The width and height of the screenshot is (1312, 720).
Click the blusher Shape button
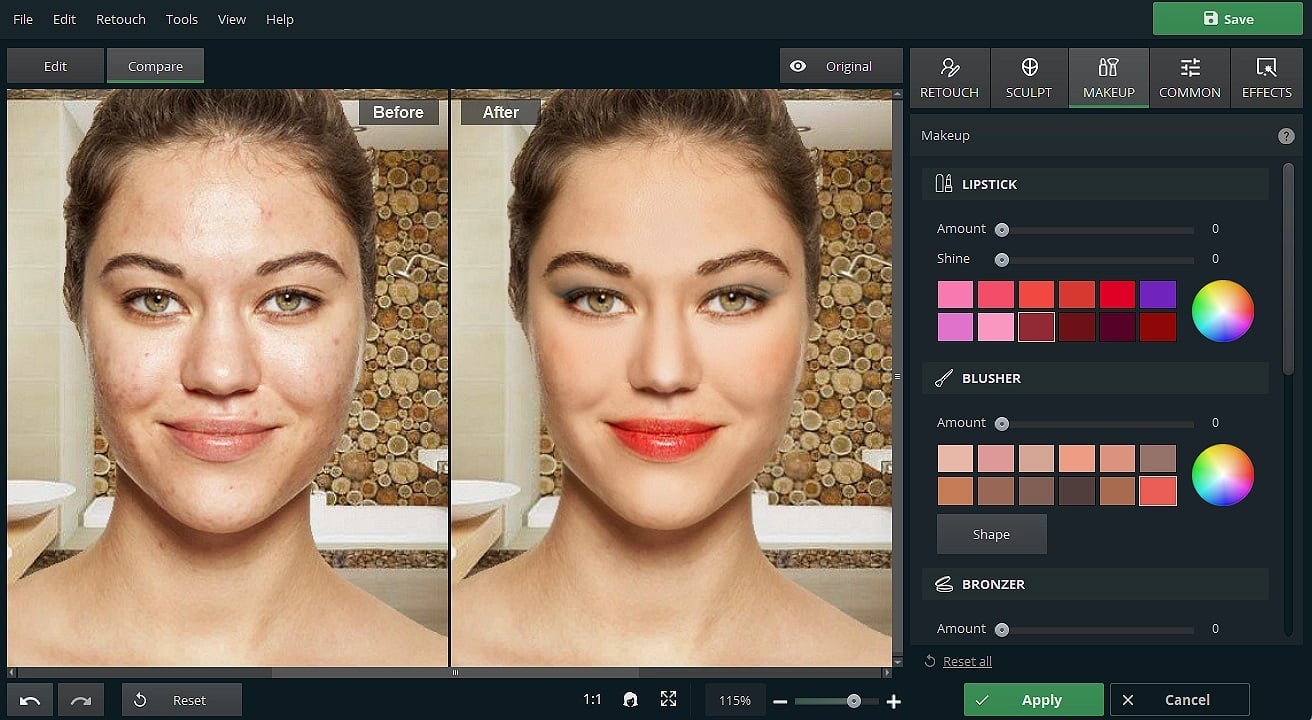[991, 534]
